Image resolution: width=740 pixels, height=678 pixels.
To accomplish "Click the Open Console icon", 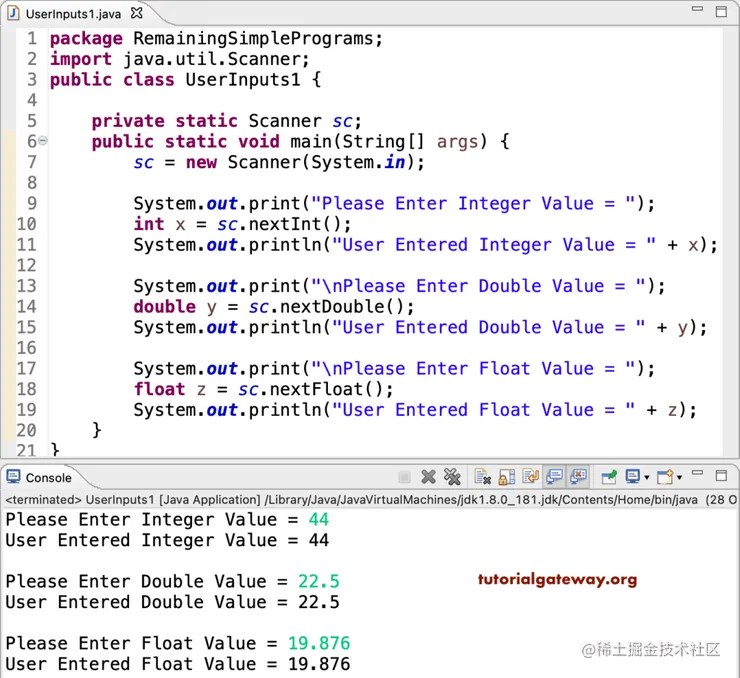I will coord(665,477).
